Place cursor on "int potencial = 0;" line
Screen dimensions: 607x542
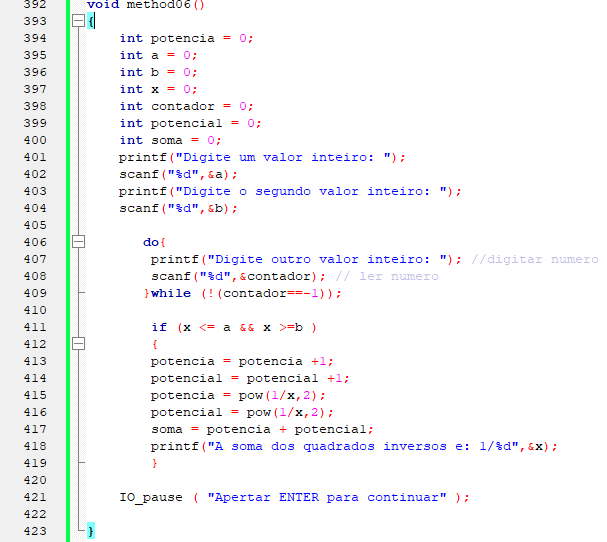coord(190,123)
